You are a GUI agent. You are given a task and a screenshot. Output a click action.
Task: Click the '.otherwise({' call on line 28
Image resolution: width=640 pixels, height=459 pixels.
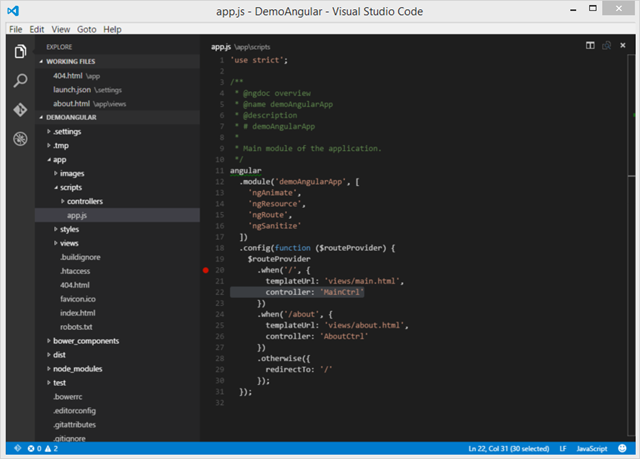click(284, 358)
